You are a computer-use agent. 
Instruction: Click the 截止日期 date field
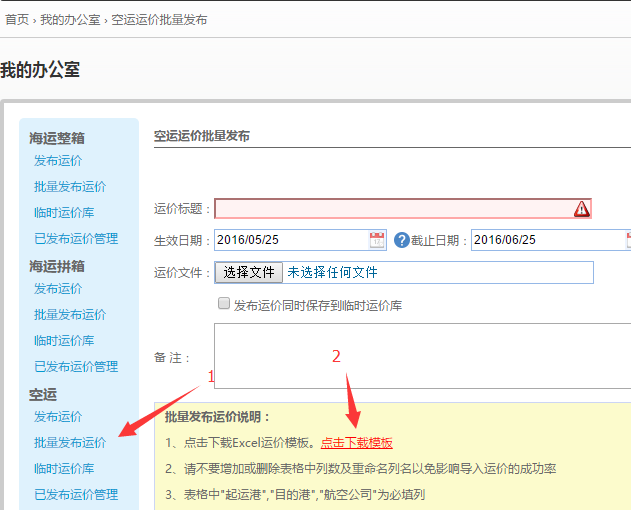point(545,240)
